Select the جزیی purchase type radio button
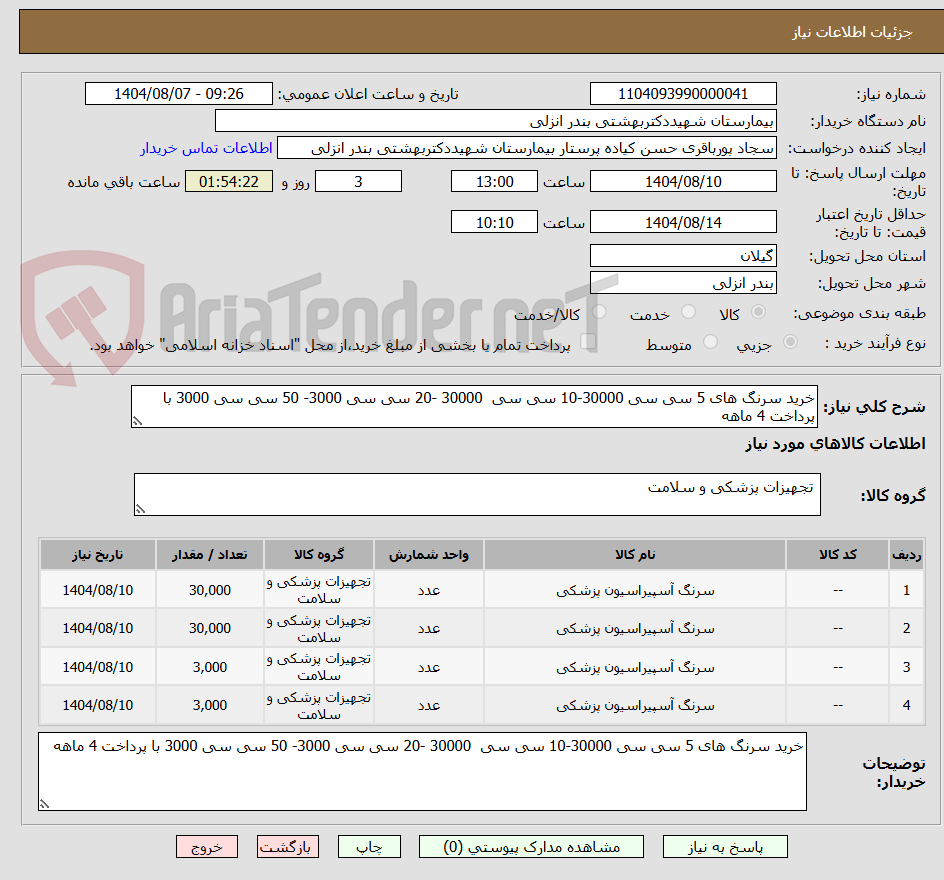Image resolution: width=944 pixels, height=880 pixels. (x=791, y=341)
